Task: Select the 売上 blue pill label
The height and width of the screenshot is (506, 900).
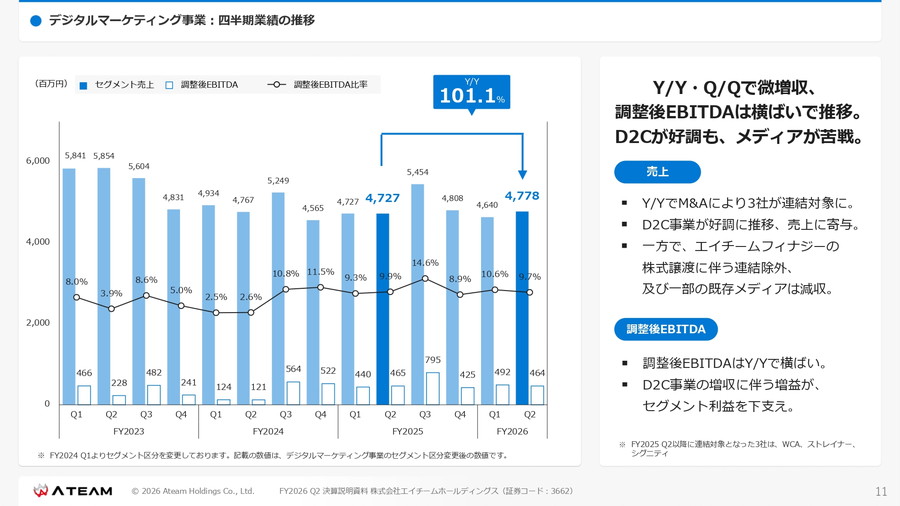Action: (657, 172)
